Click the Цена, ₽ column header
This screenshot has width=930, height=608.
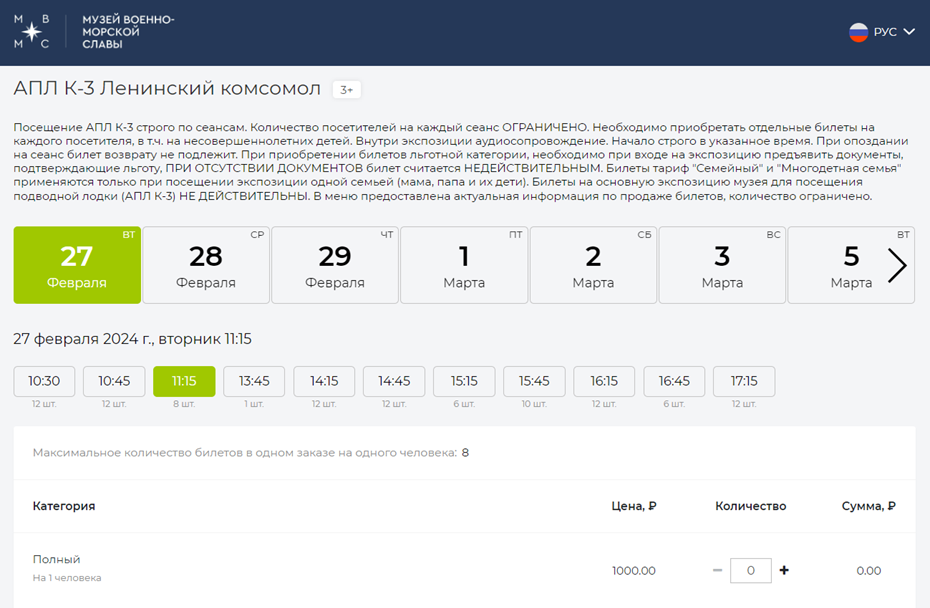(633, 506)
